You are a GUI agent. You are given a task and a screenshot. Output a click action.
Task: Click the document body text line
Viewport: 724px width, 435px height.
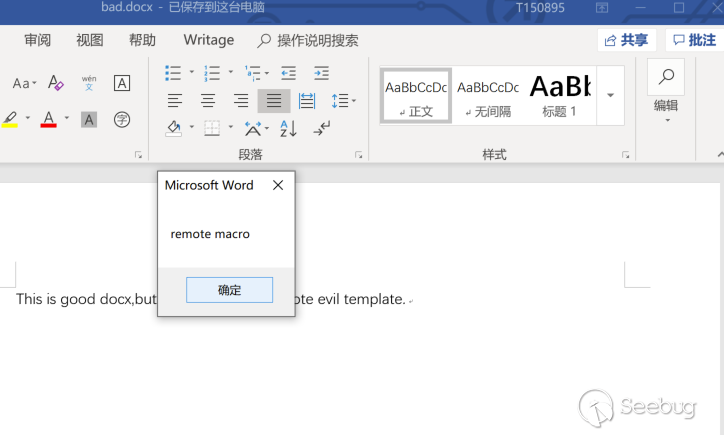click(214, 299)
